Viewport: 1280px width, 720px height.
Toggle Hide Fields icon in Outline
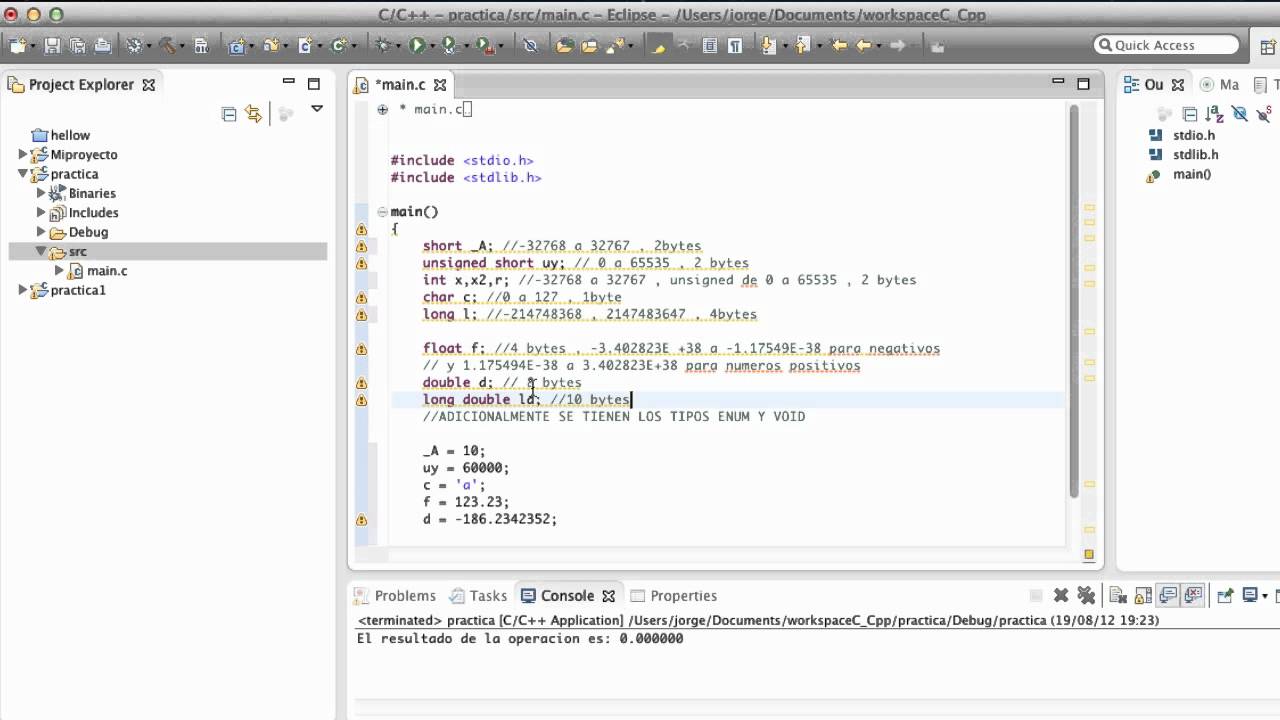pyautogui.click(x=1239, y=114)
